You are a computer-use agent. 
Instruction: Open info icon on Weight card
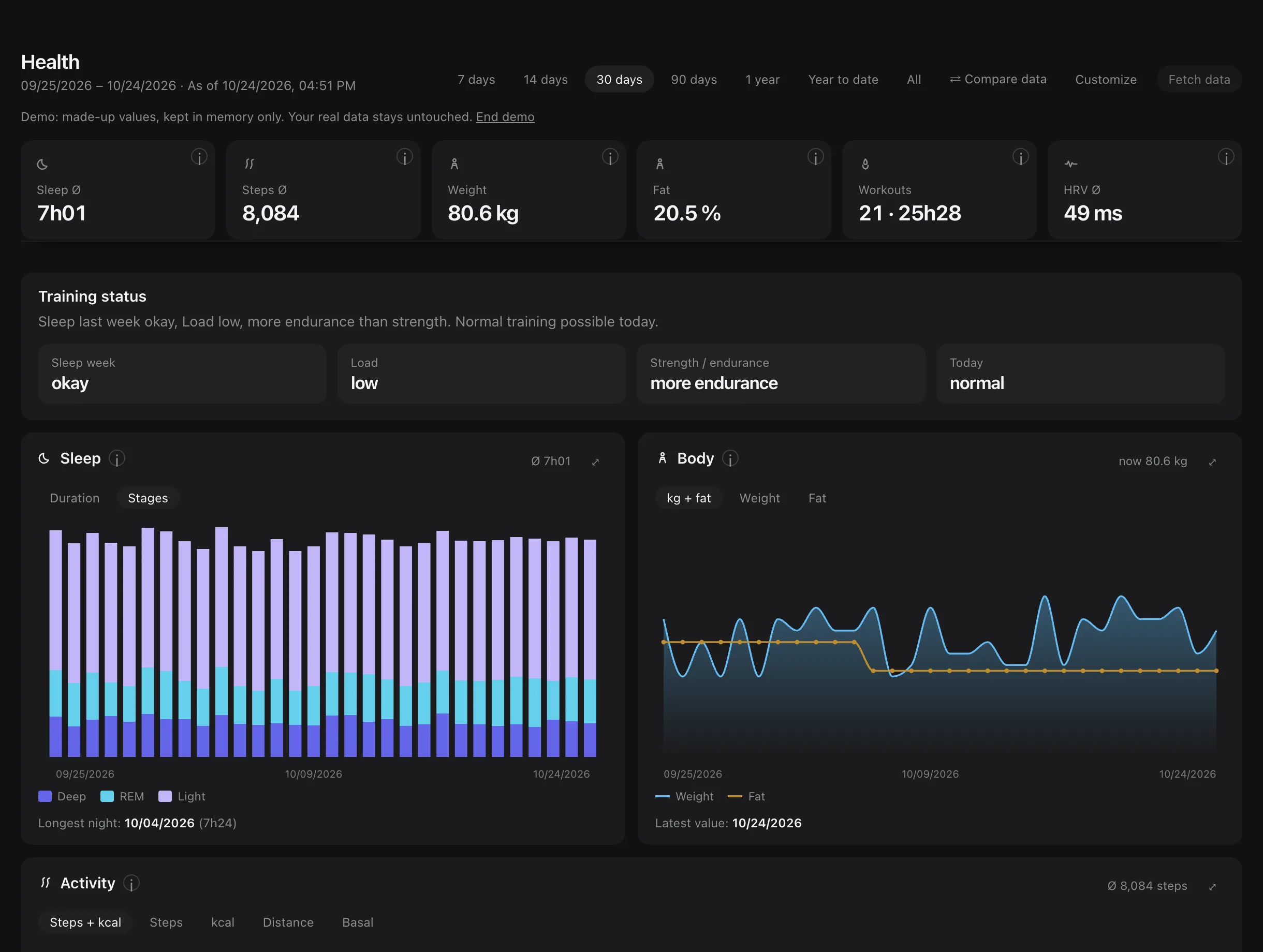click(x=610, y=157)
